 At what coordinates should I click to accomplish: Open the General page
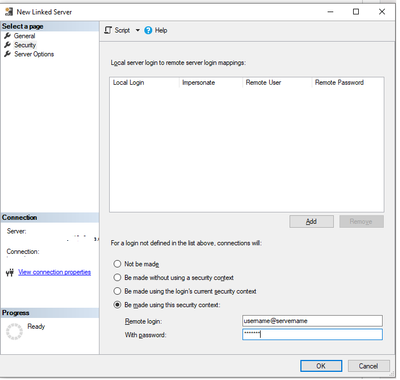tap(24, 36)
